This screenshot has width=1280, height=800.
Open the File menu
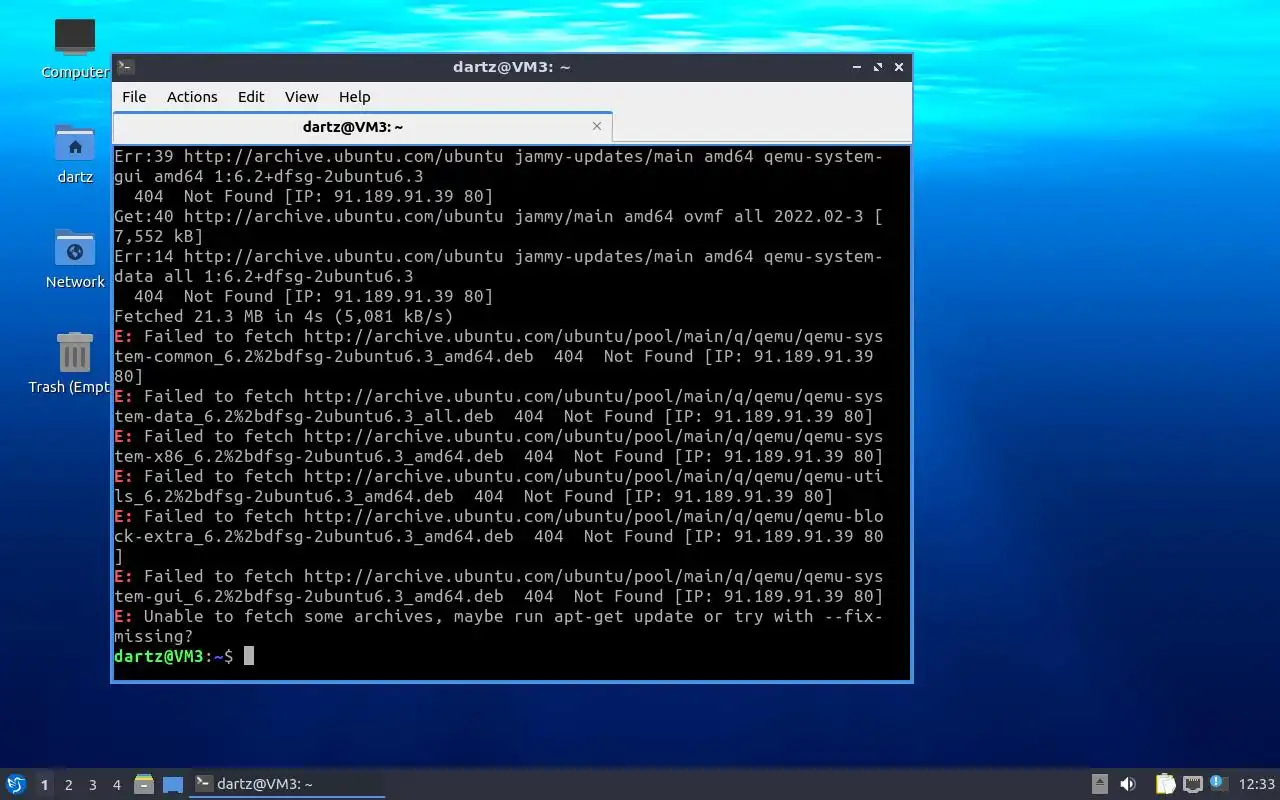coord(134,96)
